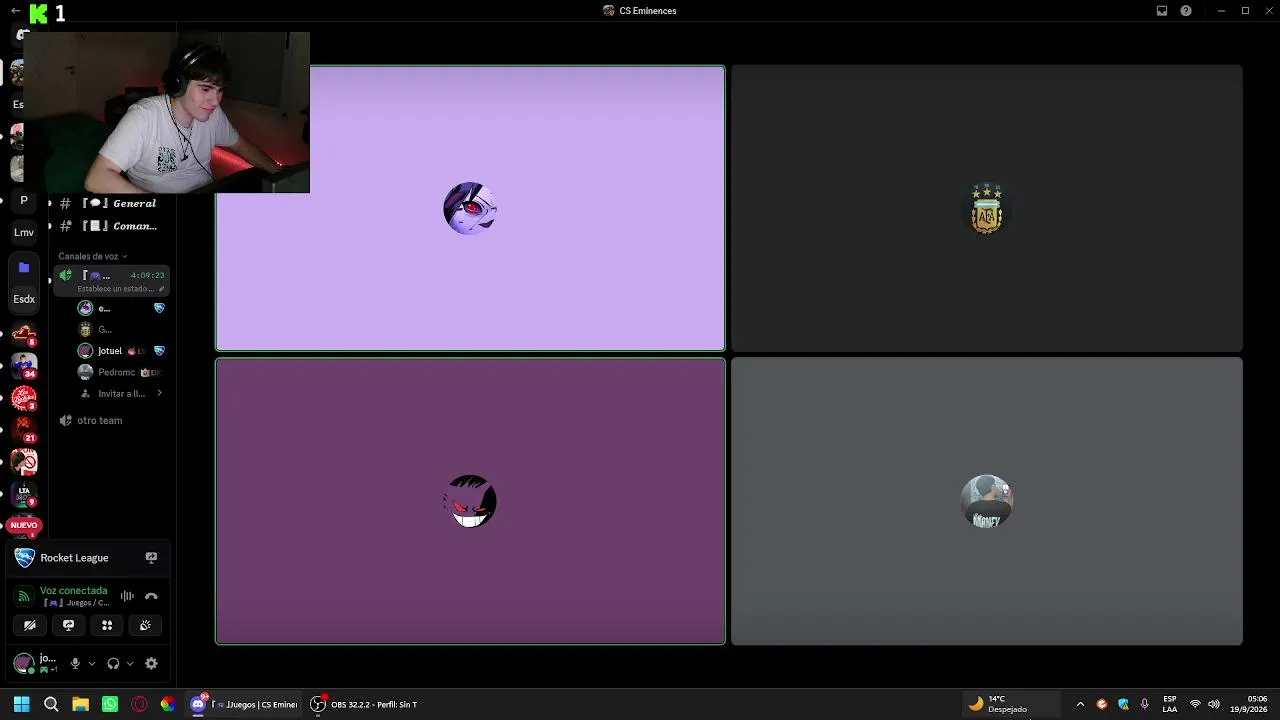Open Windows Start menu
Image resolution: width=1280 pixels, height=720 pixels.
coord(22,704)
